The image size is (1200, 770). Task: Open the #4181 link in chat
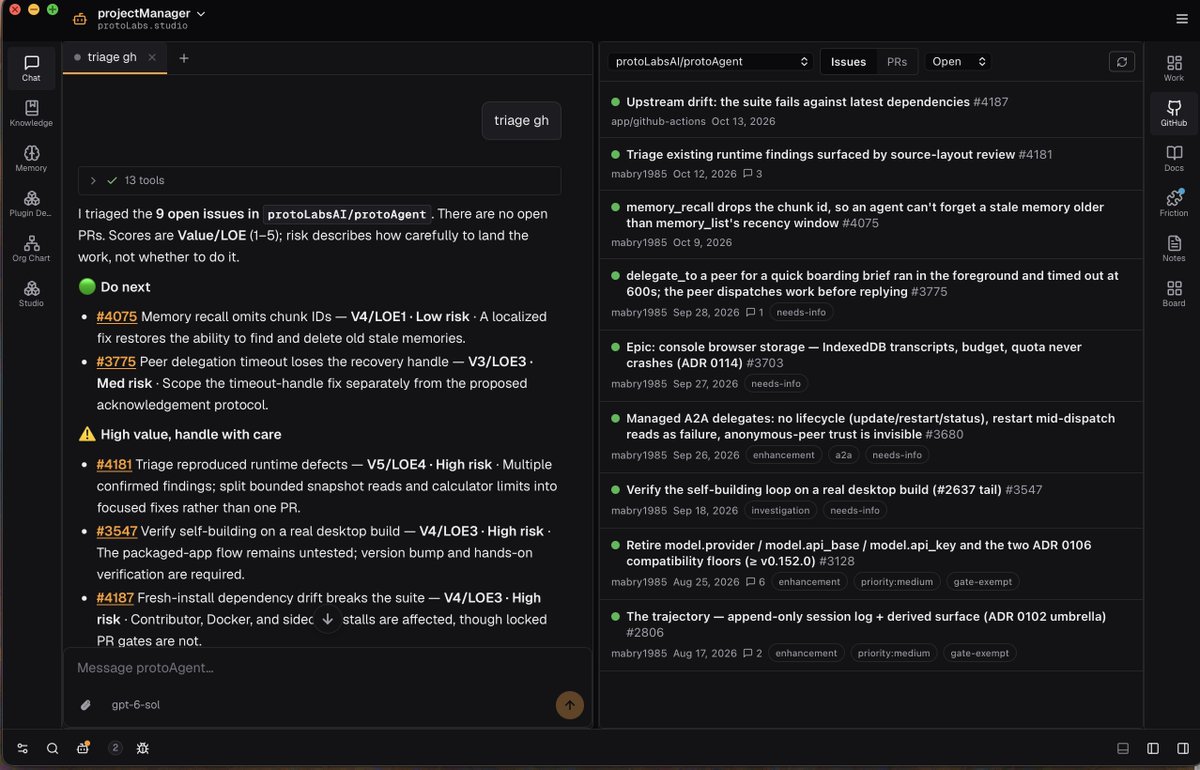coord(114,464)
